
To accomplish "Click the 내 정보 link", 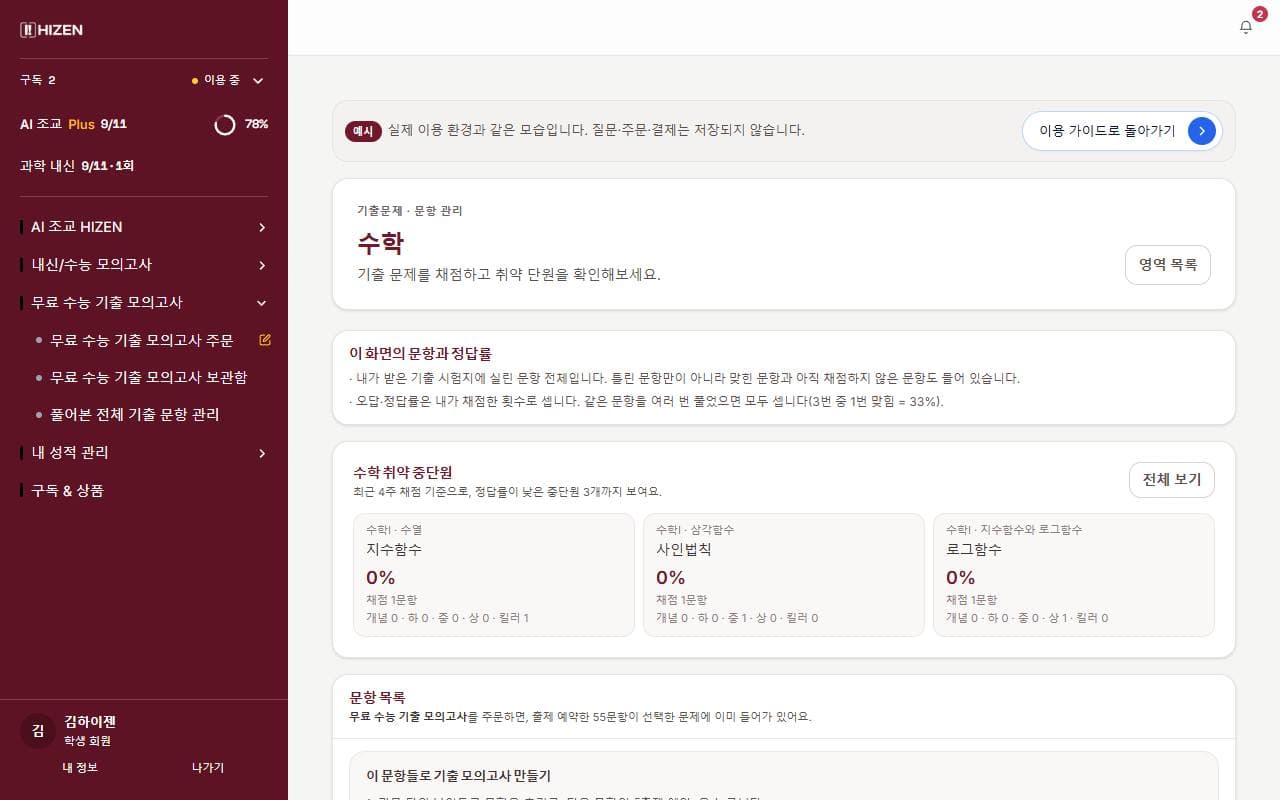I will [x=80, y=767].
